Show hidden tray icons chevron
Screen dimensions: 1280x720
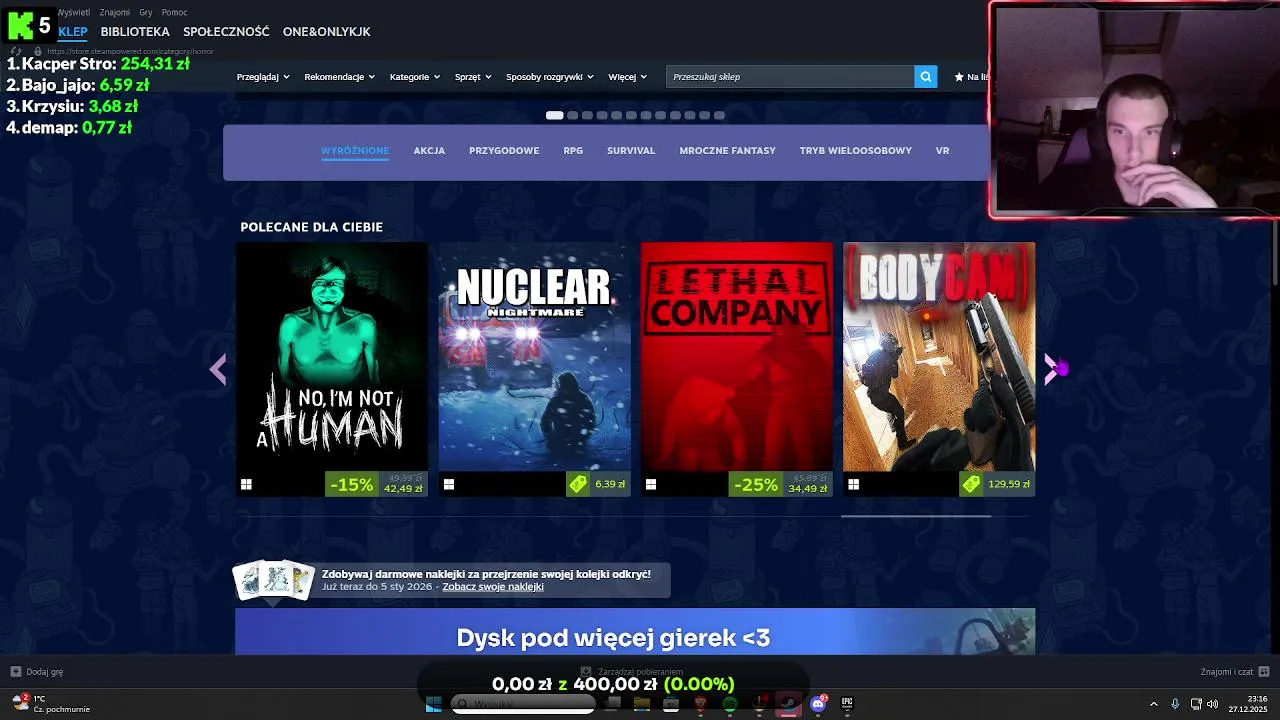click(1153, 704)
